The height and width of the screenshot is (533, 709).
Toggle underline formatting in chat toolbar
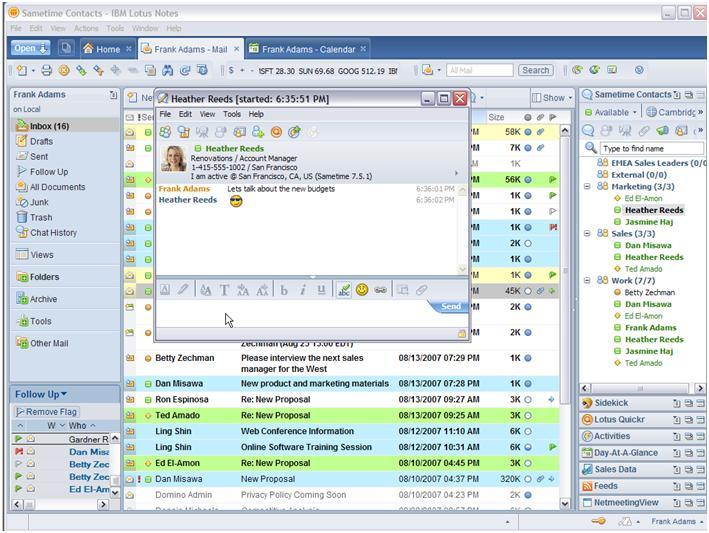(321, 290)
